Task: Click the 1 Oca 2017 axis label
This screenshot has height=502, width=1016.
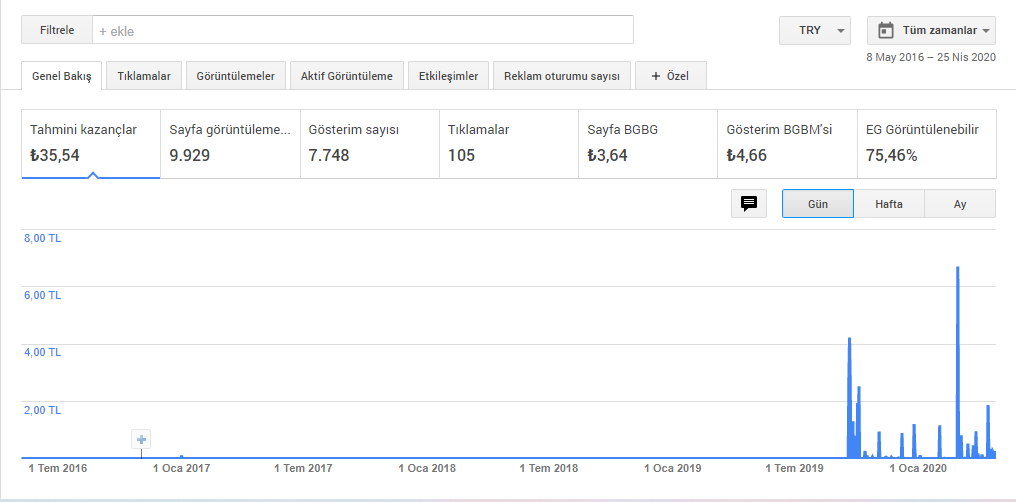Action: coord(181,468)
